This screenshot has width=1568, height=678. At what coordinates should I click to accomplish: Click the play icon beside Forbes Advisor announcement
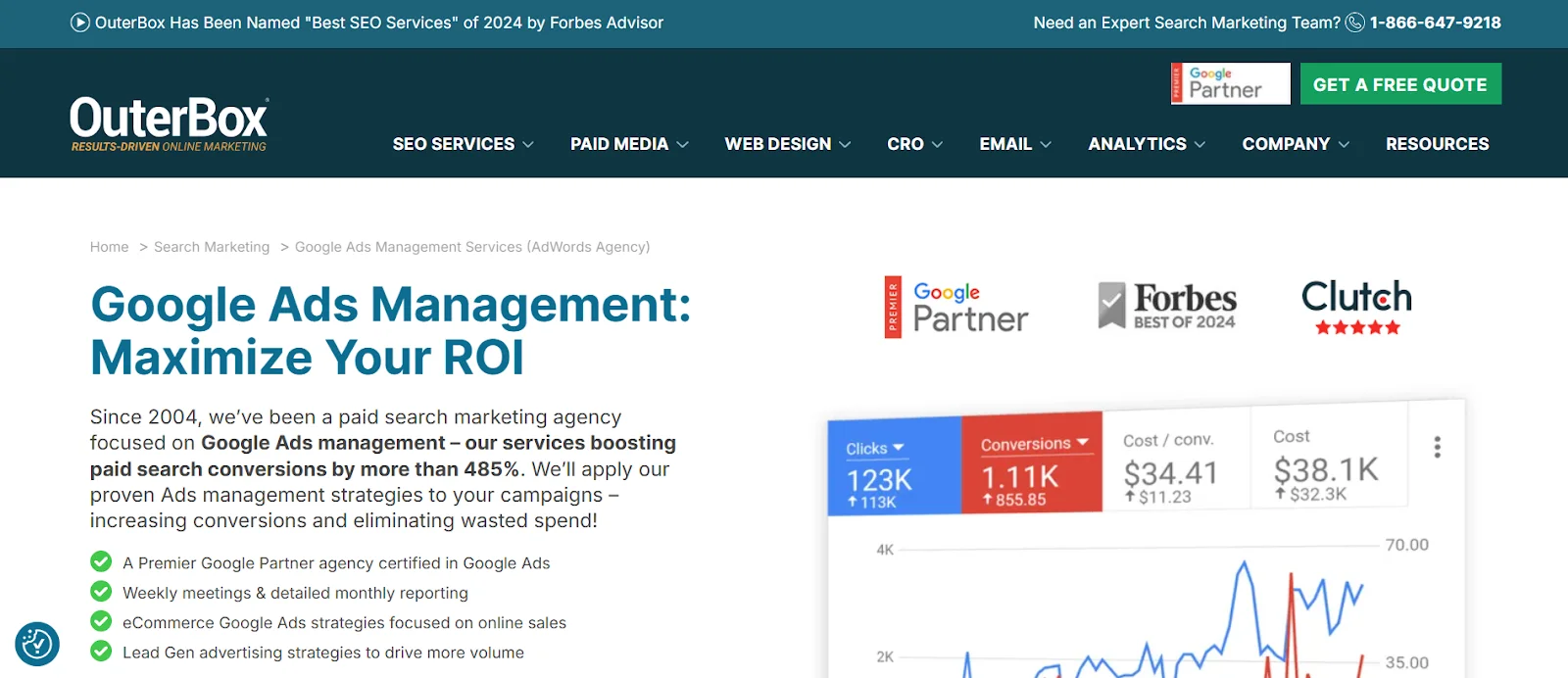(x=80, y=23)
